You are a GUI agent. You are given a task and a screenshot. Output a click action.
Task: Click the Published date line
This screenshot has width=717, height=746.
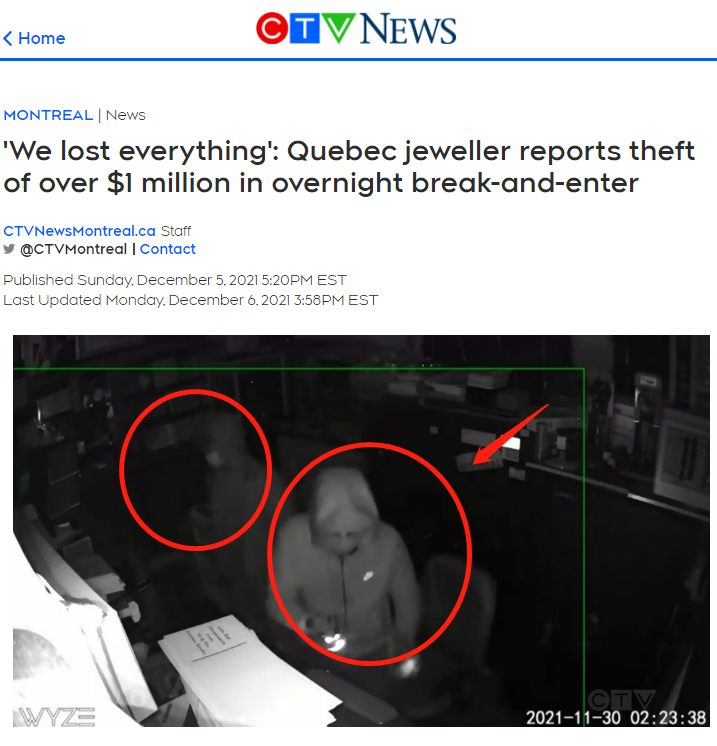point(175,280)
